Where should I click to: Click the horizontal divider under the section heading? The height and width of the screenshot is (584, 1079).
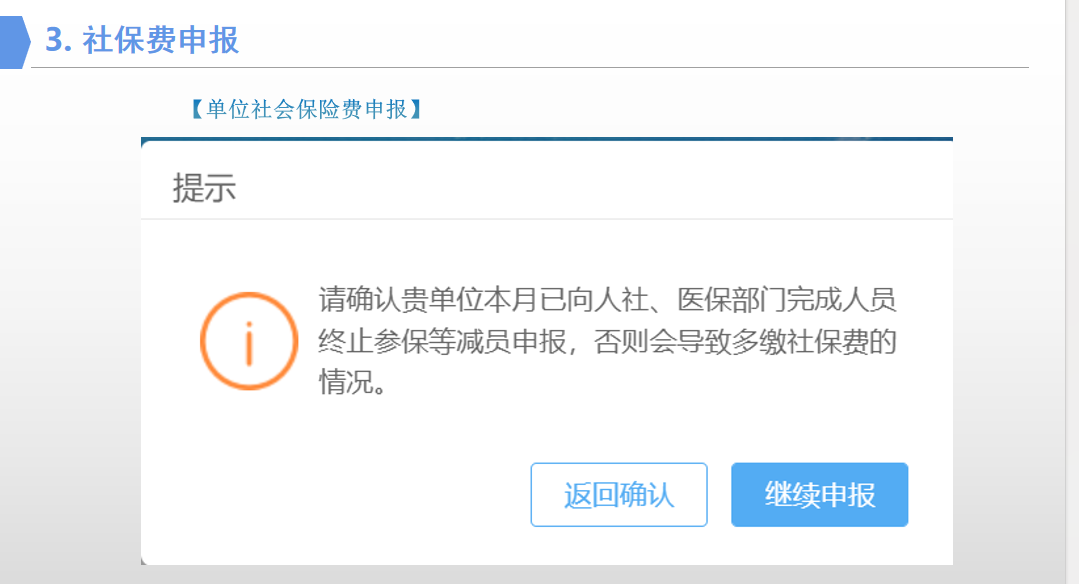pyautogui.click(x=530, y=67)
